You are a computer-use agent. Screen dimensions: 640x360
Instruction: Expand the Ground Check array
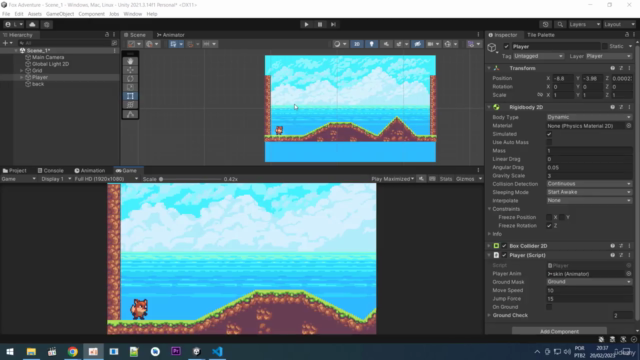[x=489, y=315]
